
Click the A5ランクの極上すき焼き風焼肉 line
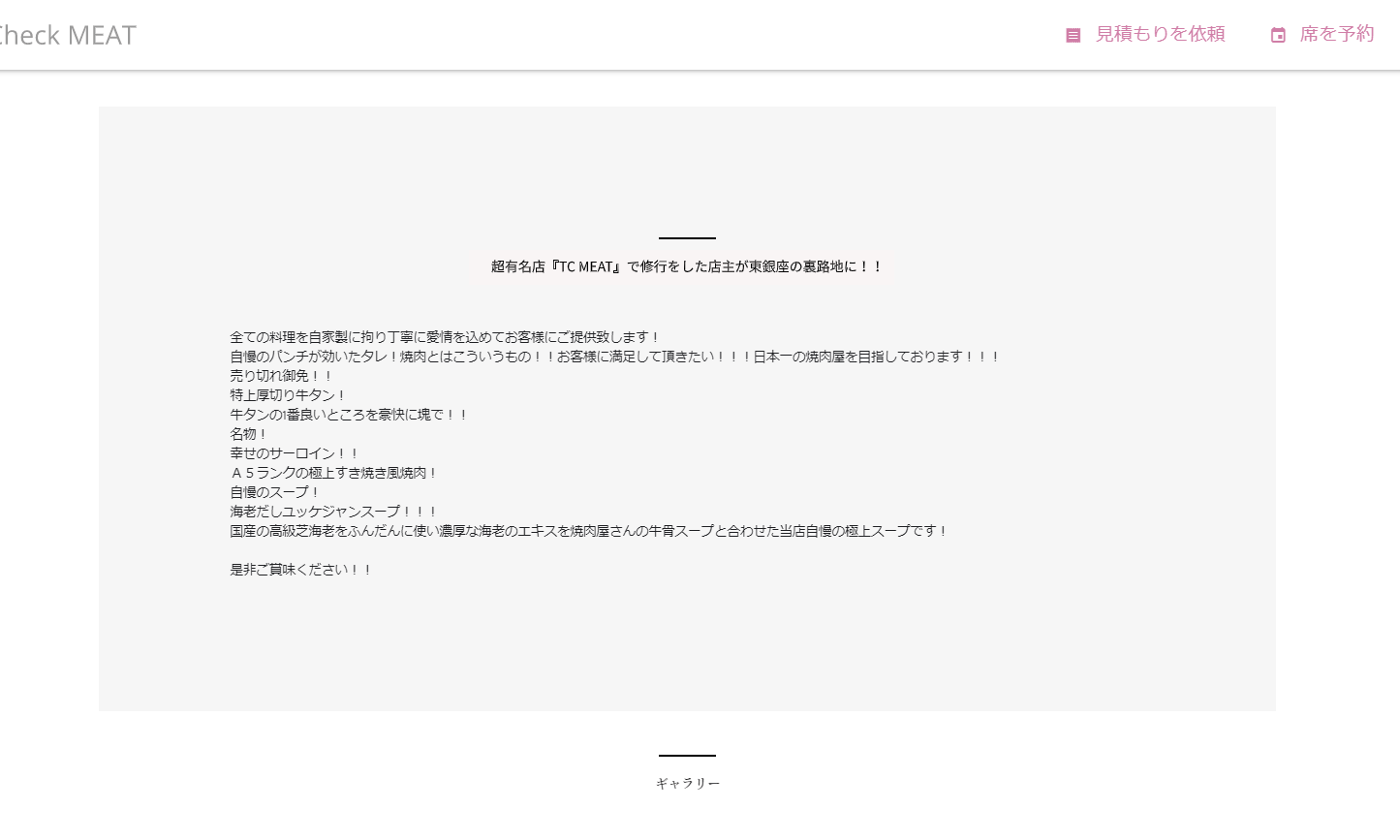click(333, 473)
